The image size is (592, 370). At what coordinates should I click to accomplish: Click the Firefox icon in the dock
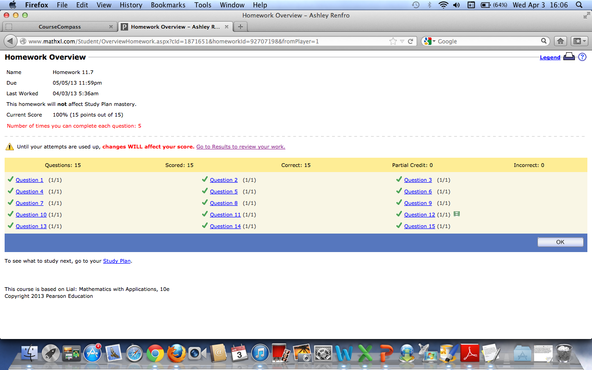click(x=176, y=354)
